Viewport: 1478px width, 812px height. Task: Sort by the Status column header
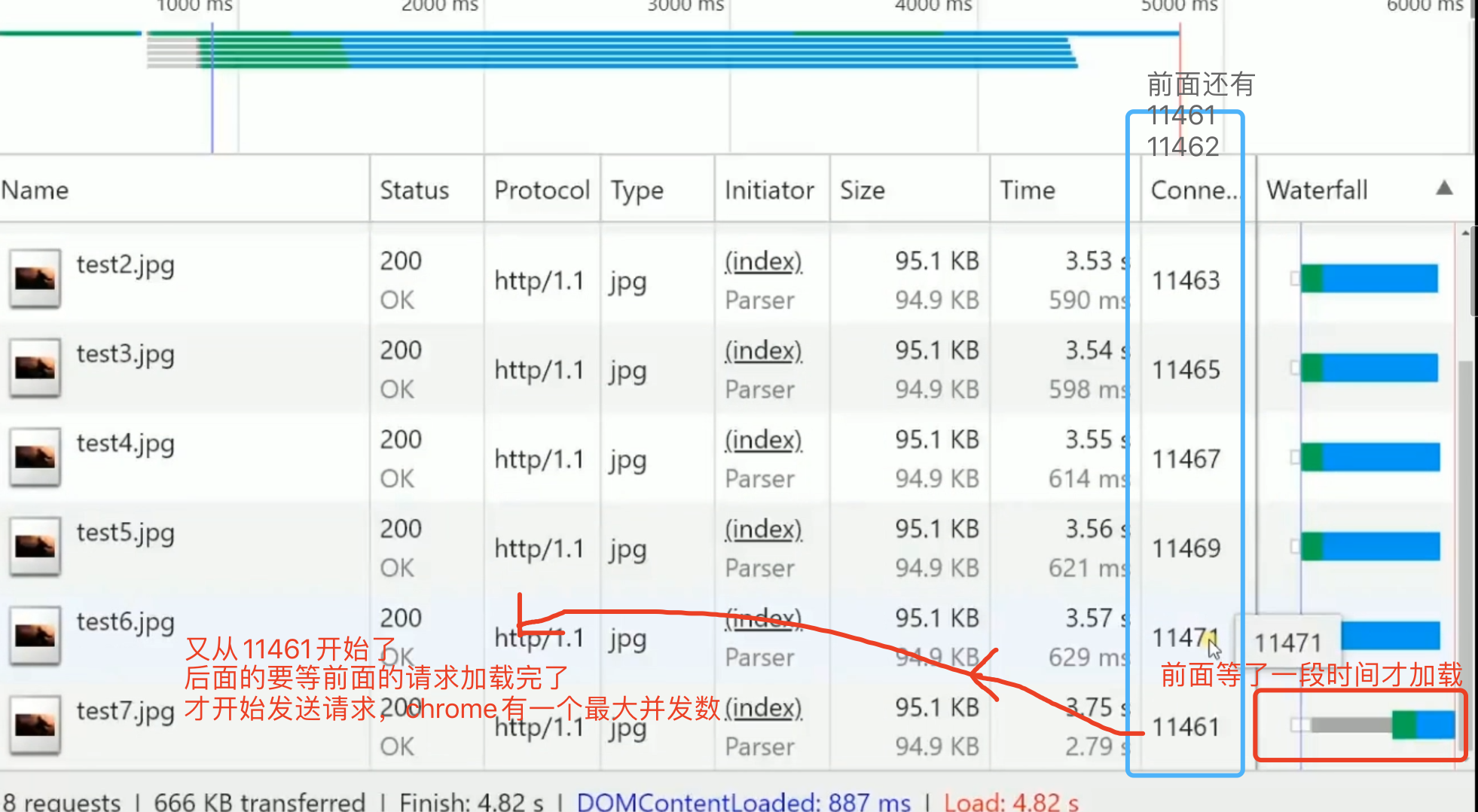(x=414, y=190)
